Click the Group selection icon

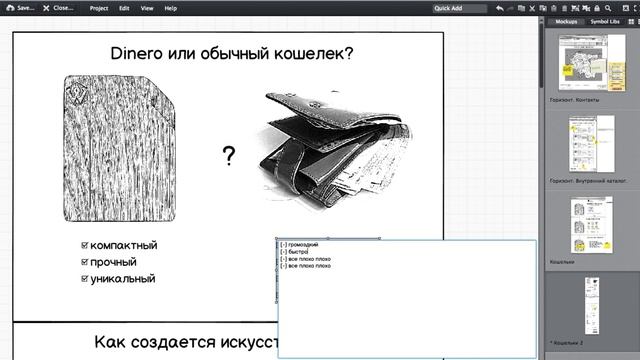pyautogui.click(x=576, y=8)
